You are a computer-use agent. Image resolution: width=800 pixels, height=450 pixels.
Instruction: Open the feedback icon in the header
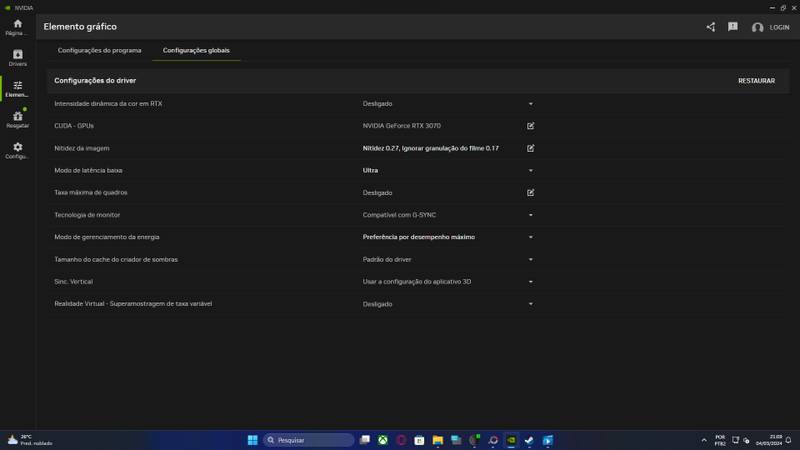(x=733, y=27)
